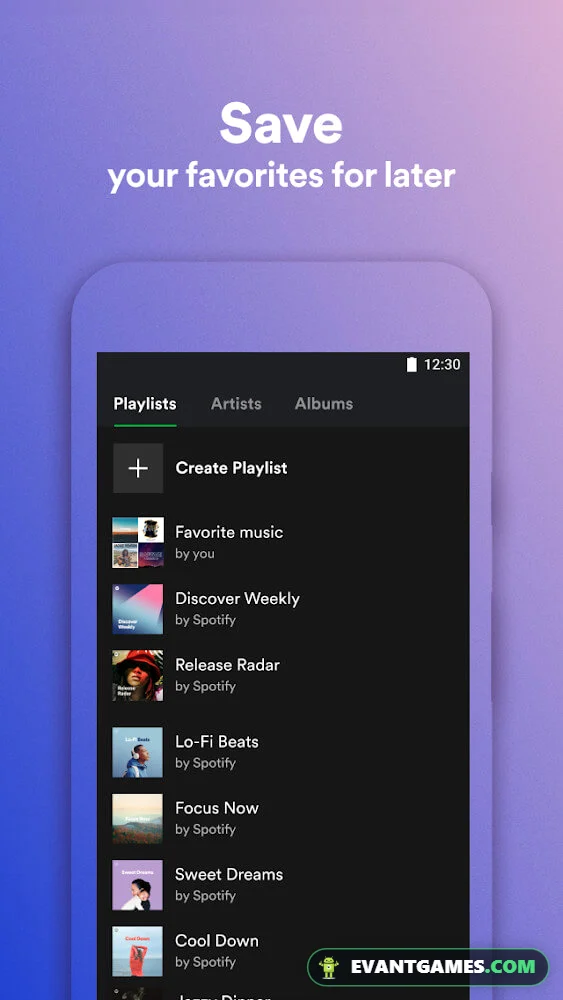Click the plus icon to create playlist
The image size is (563, 1000).
coord(138,468)
